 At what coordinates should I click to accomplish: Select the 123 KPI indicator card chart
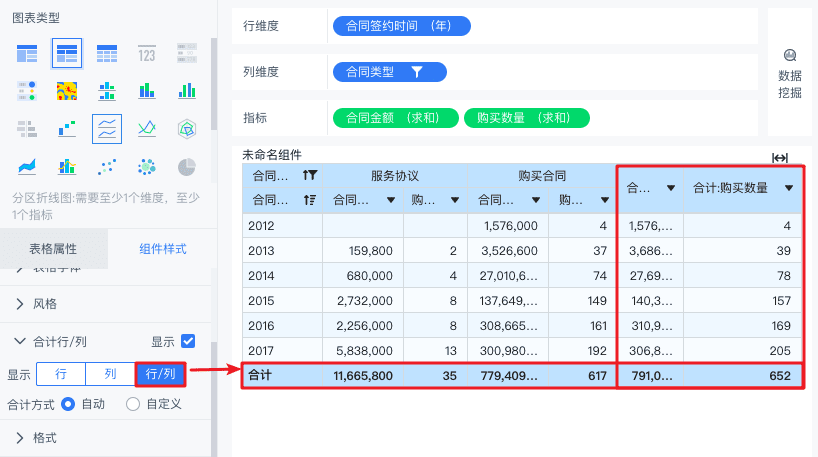tap(147, 54)
